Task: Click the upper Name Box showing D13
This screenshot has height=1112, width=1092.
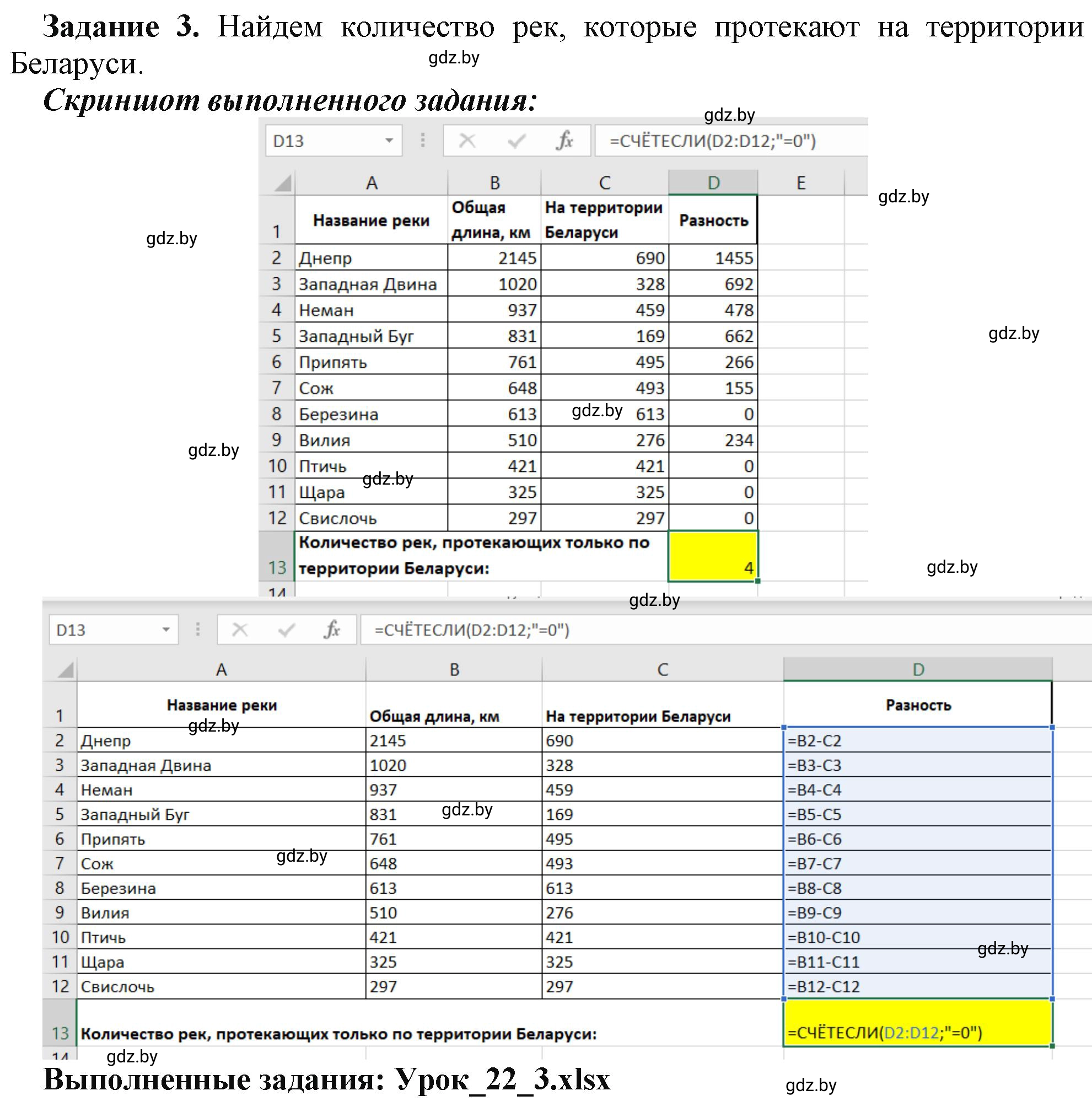Action: point(333,141)
